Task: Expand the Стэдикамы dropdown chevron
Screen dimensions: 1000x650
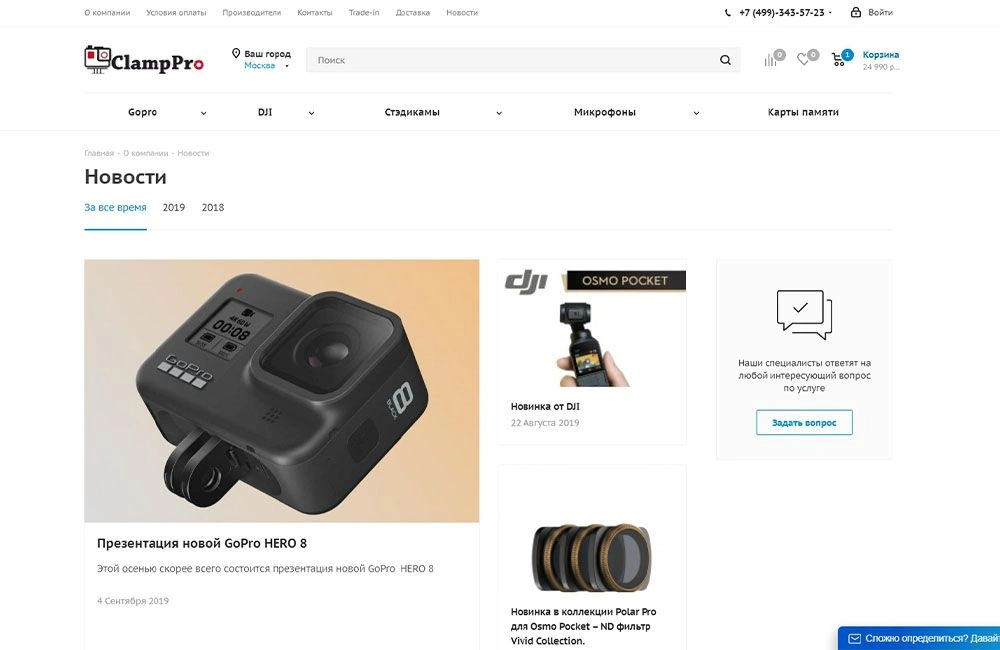Action: tap(499, 113)
